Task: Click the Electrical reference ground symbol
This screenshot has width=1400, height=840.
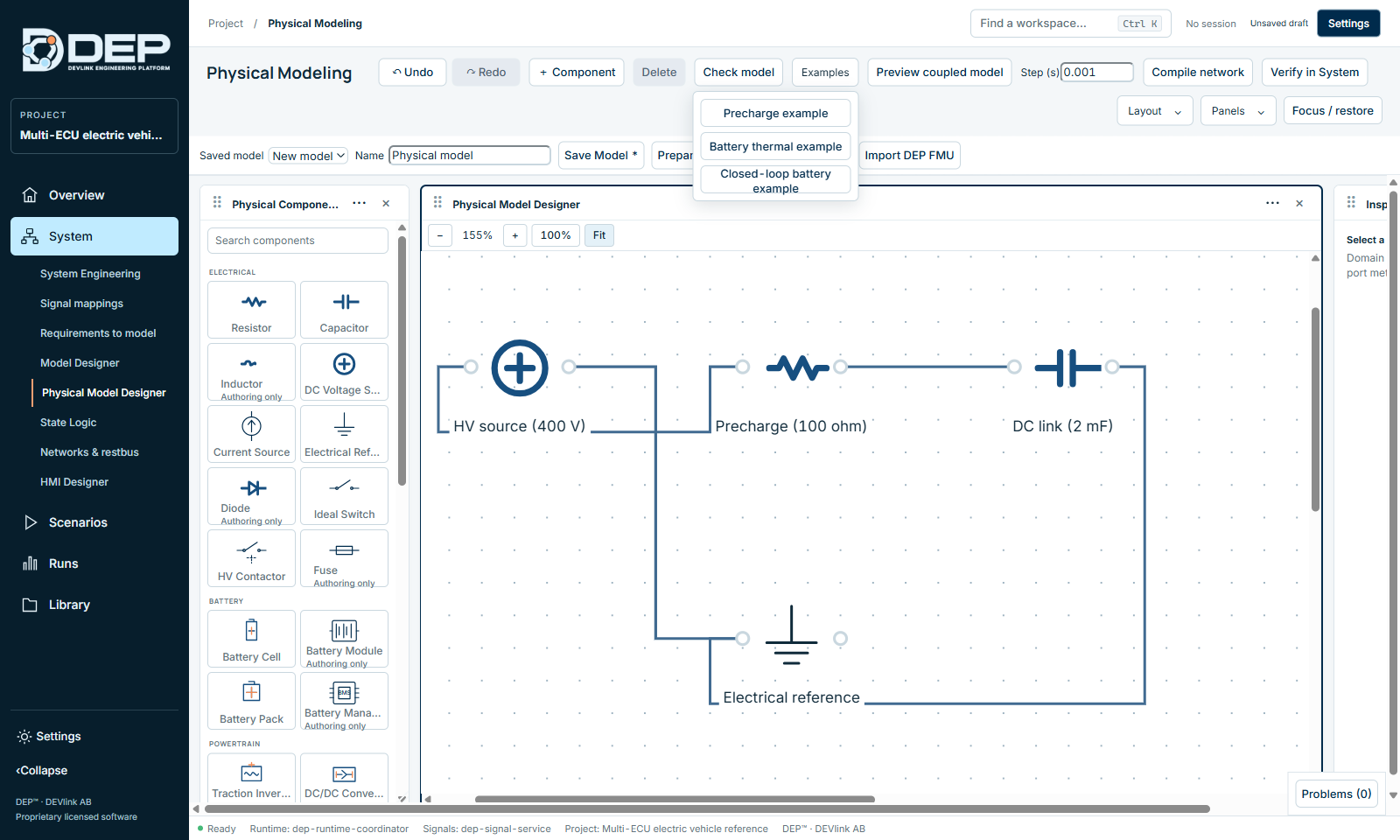Action: 791,636
